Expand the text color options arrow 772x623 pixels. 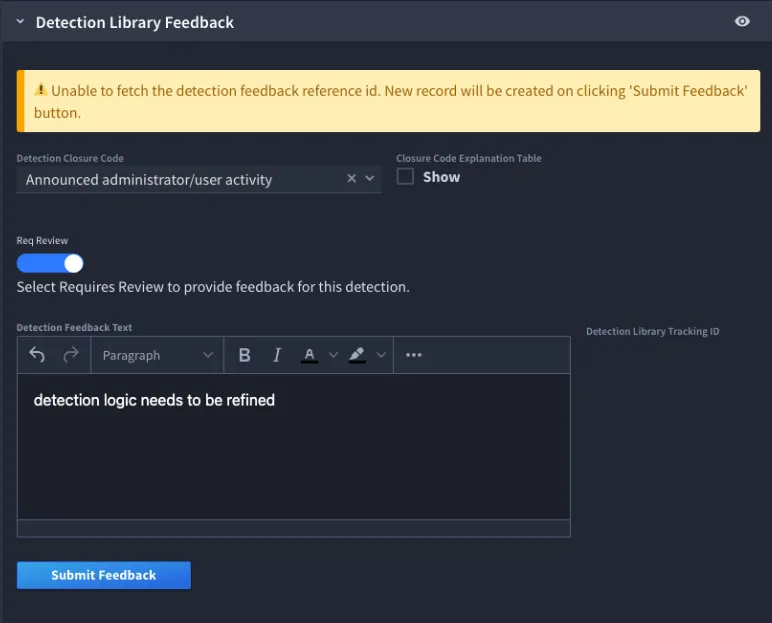[x=333, y=355]
